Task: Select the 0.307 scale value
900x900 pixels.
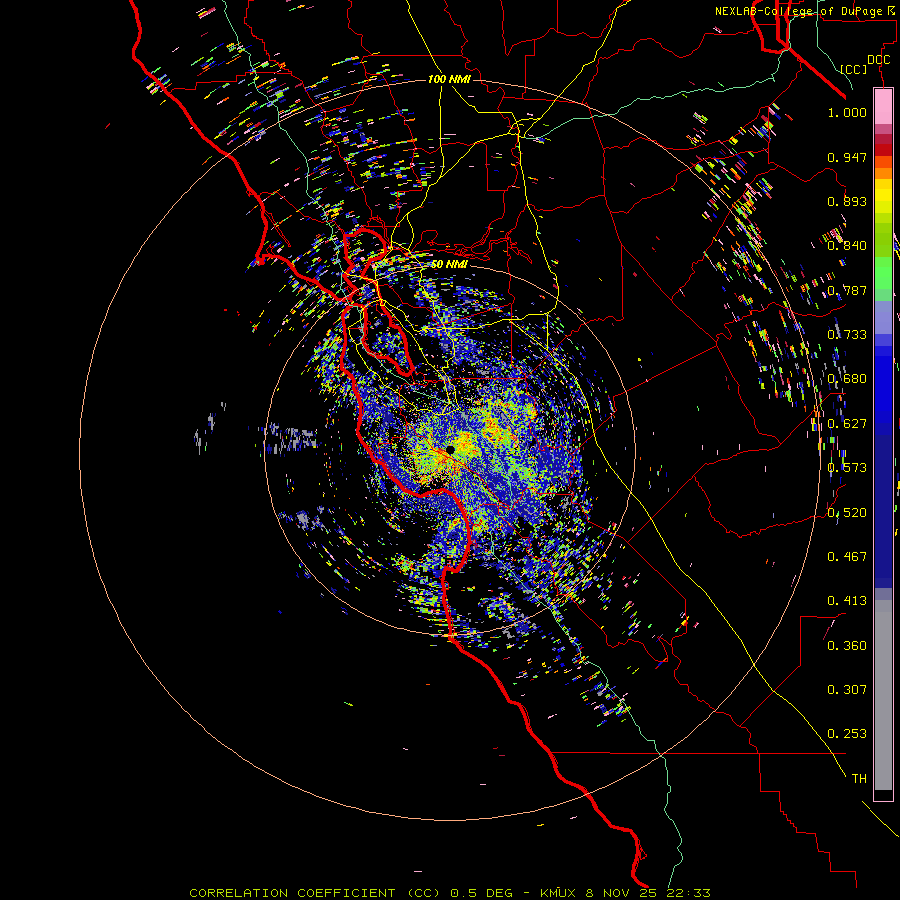Action: coord(847,690)
